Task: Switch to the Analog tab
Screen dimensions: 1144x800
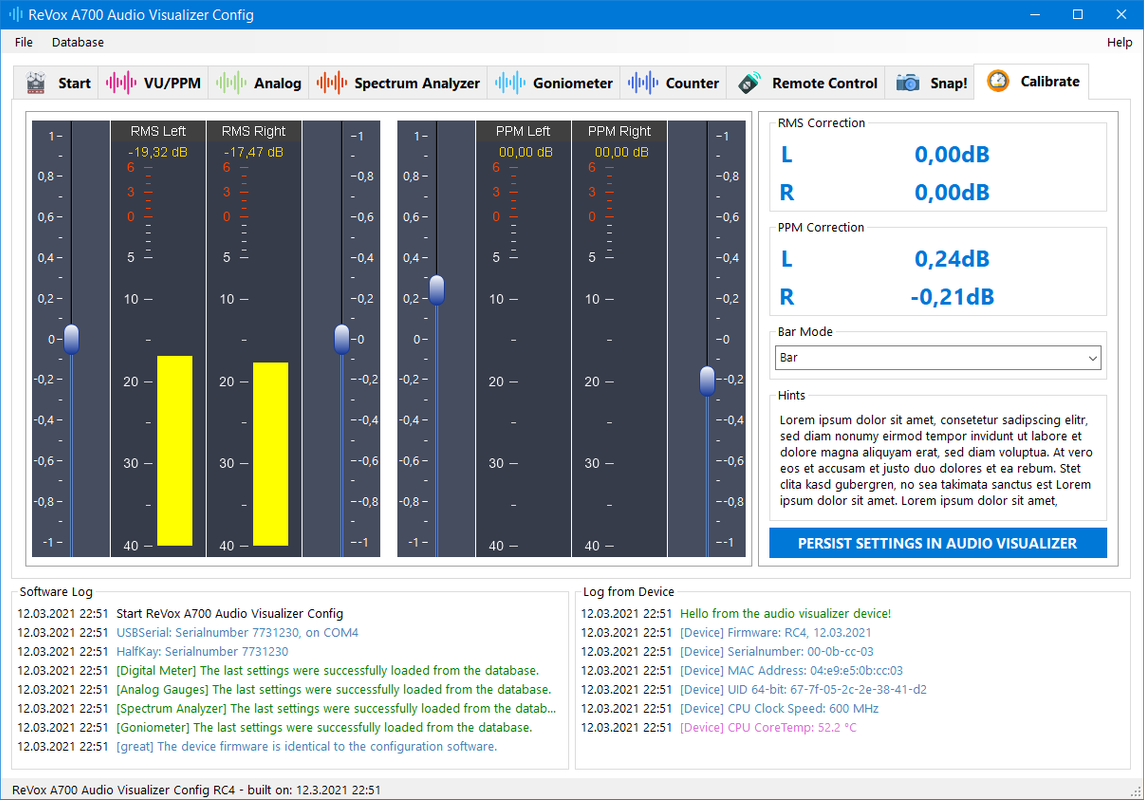Action: [258, 83]
